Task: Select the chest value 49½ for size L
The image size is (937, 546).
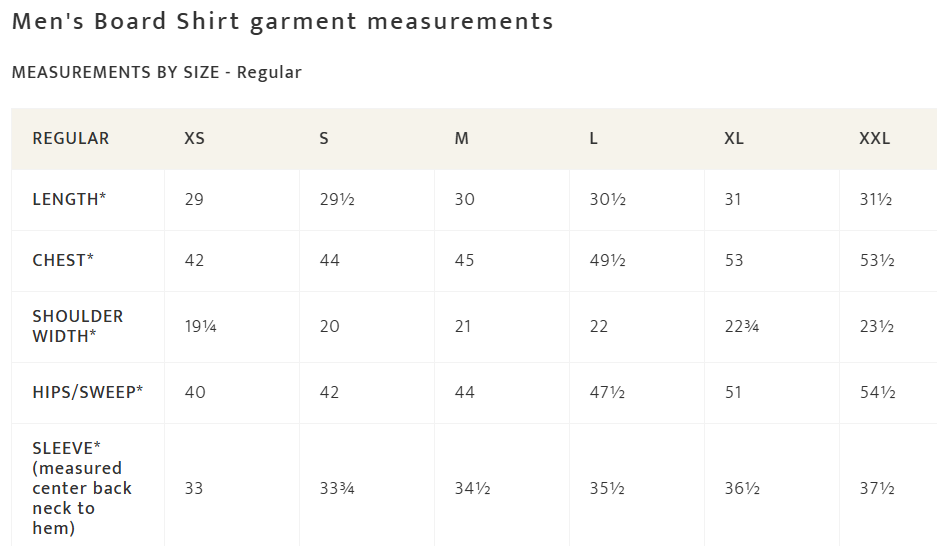Action: tap(607, 260)
